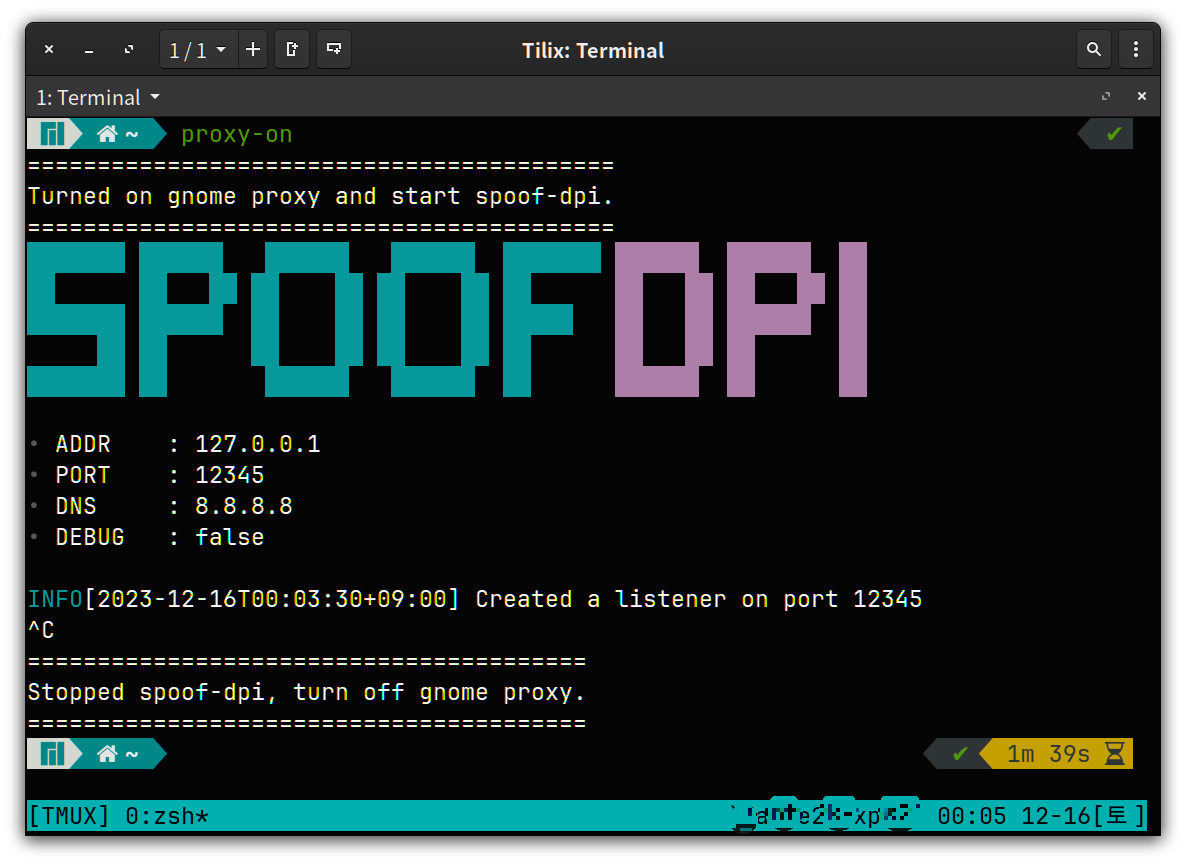Screen dimensions: 1186x864
Task: Add terminal down icon
Action: click(x=334, y=50)
